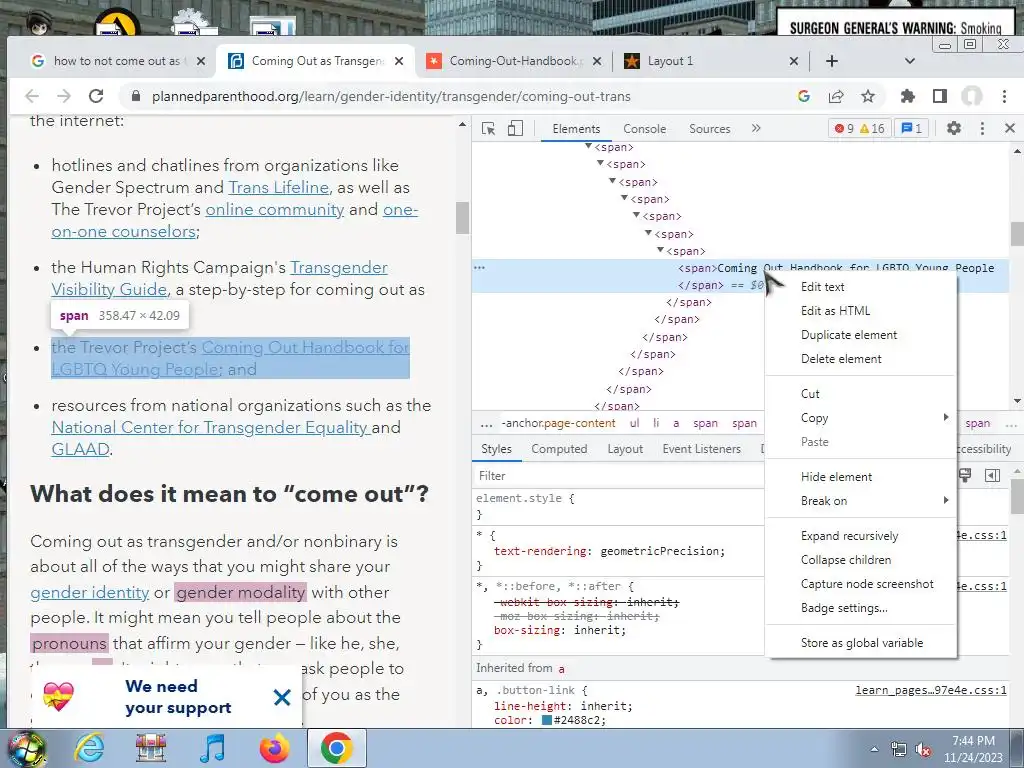Go back to the previous page
Viewport: 1024px width, 768px height.
32,96
